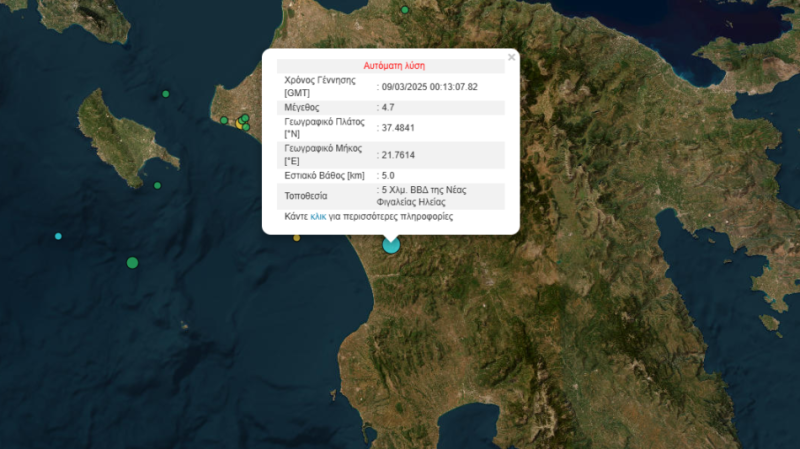This screenshot has height=449, width=800.
Task: Click the green marker just south of Zakynthos island
Action: pos(157,186)
